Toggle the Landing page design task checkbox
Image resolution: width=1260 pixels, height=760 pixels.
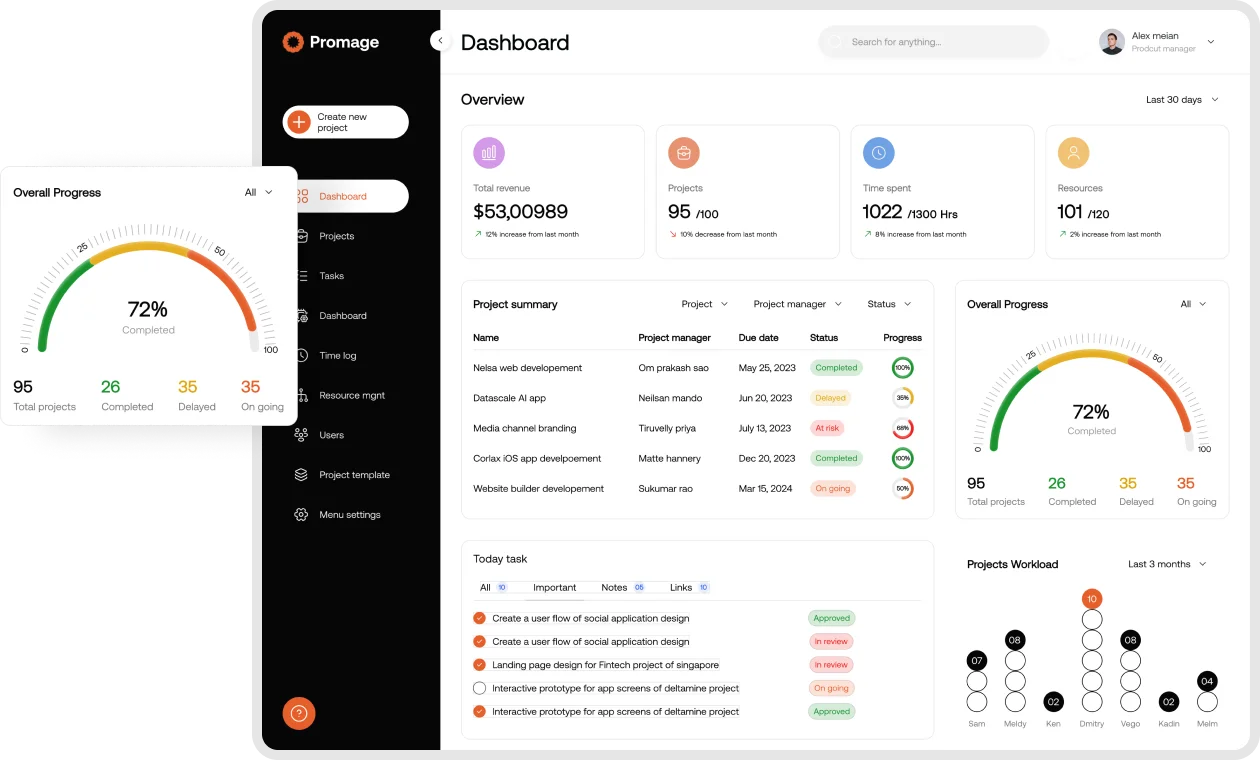[479, 664]
